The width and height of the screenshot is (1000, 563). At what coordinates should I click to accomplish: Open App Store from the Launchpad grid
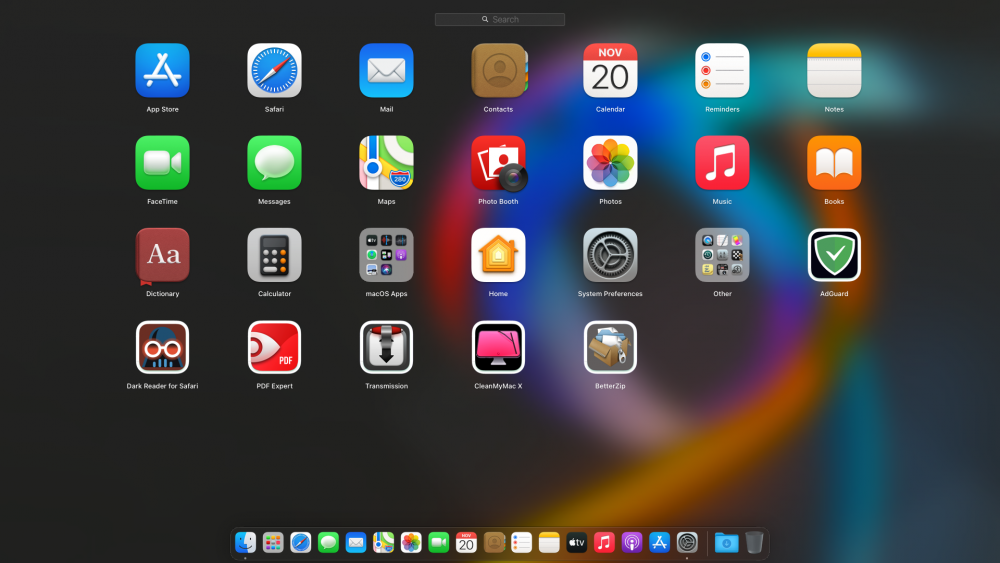coord(163,71)
